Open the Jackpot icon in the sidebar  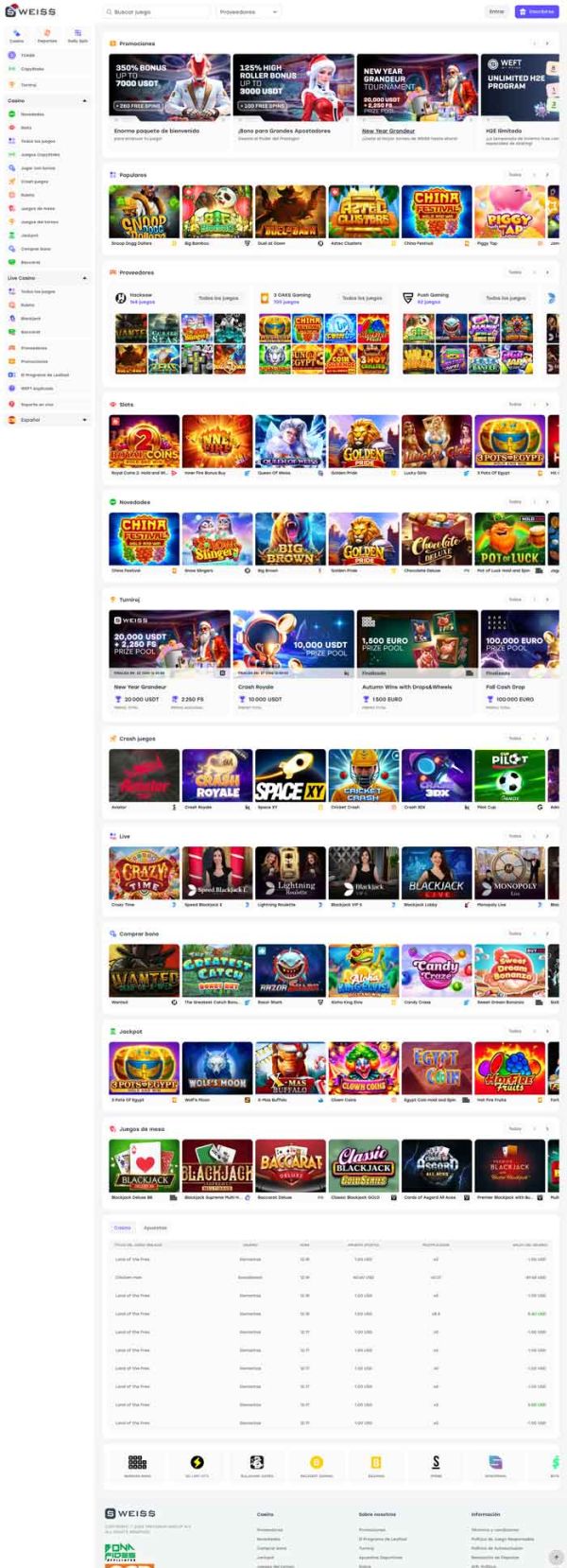pyautogui.click(x=12, y=235)
